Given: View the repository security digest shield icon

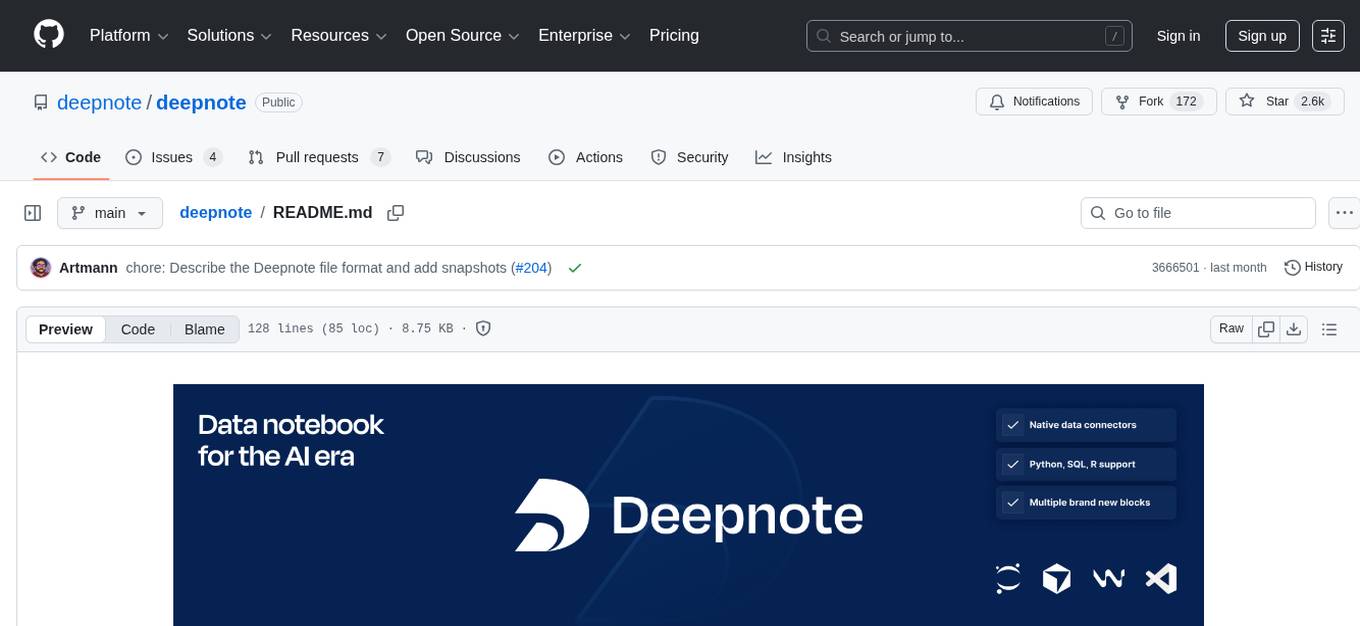Looking at the screenshot, I should tap(483, 328).
